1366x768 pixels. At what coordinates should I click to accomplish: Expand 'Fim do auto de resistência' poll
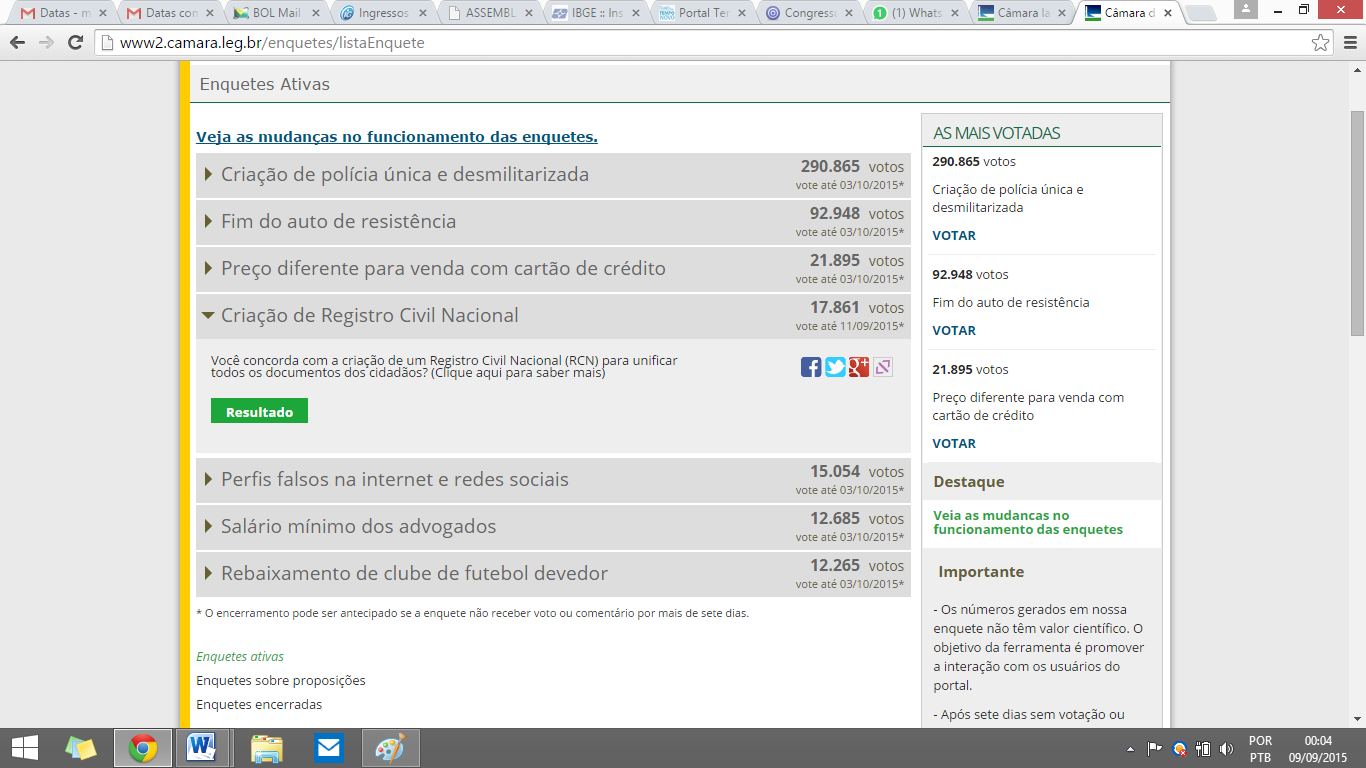338,222
